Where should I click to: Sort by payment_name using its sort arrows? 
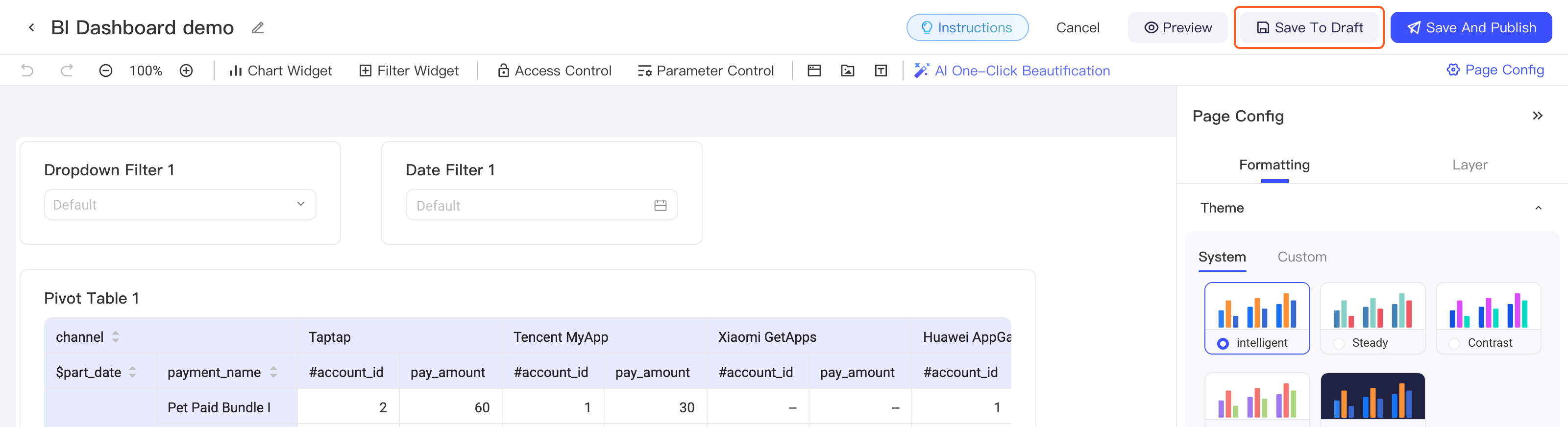click(273, 372)
